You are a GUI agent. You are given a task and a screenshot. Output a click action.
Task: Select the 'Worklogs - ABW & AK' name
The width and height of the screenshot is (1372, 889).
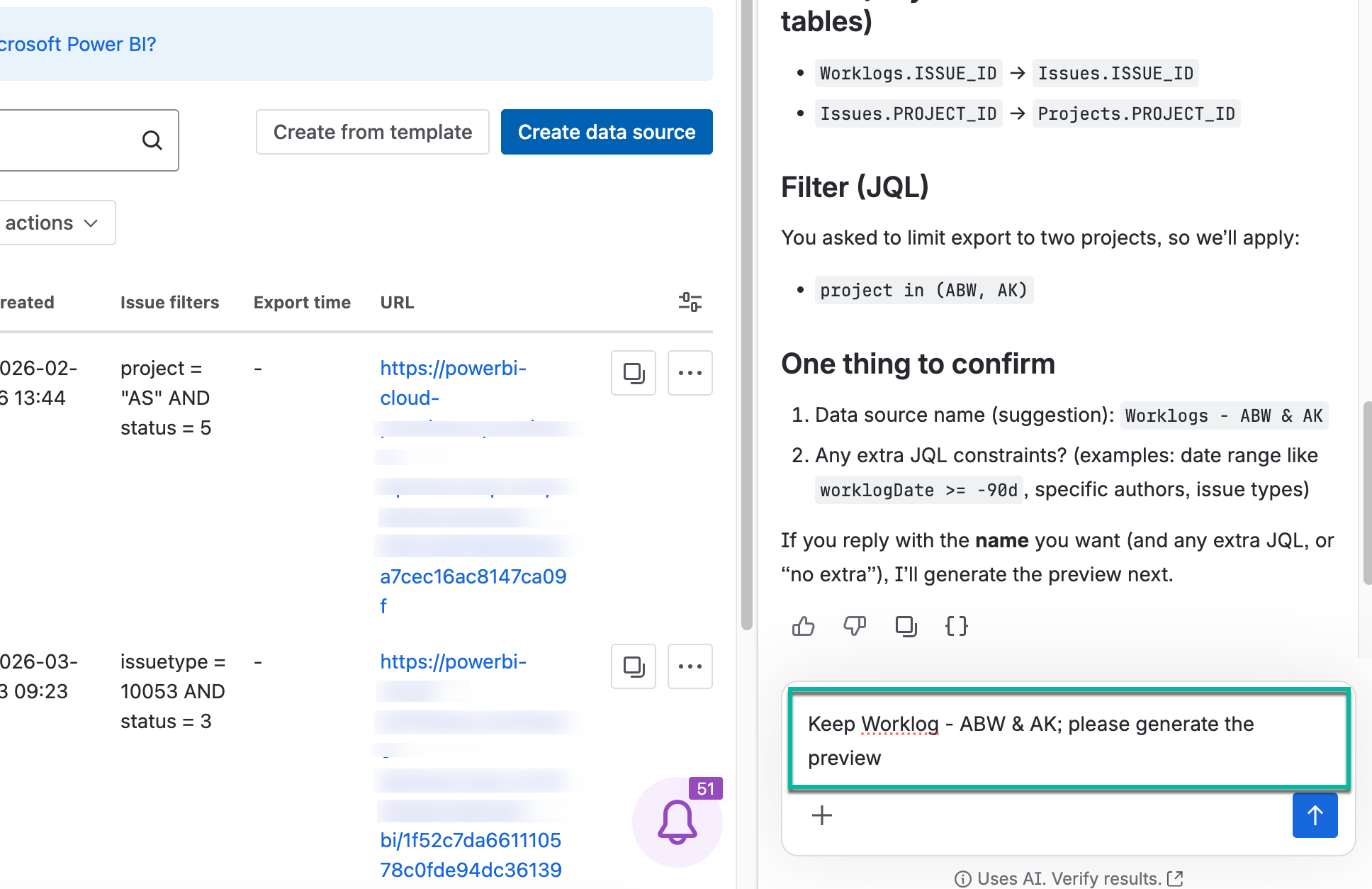point(1224,415)
